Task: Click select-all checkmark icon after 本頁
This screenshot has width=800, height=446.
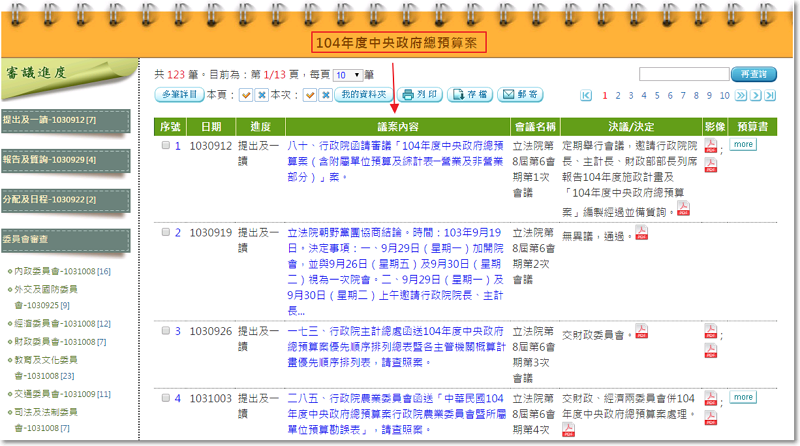Action: 245,95
